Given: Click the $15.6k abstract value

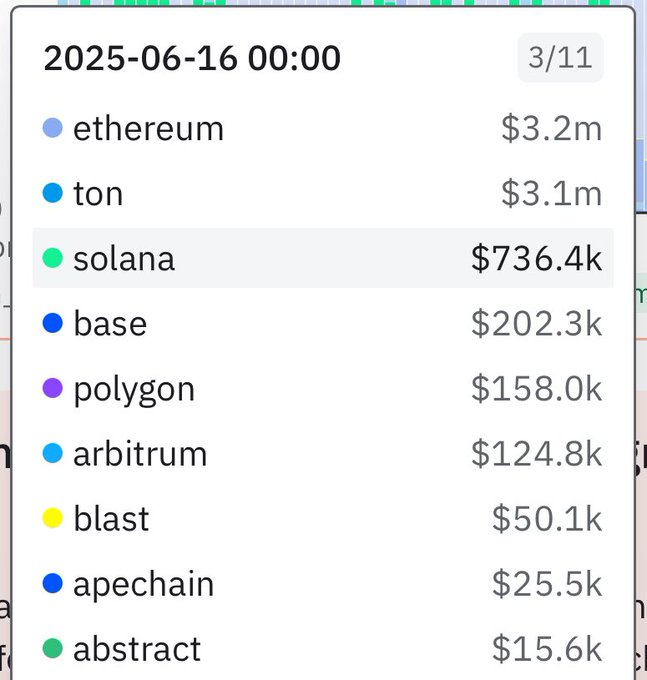Looking at the screenshot, I should coord(547,649).
